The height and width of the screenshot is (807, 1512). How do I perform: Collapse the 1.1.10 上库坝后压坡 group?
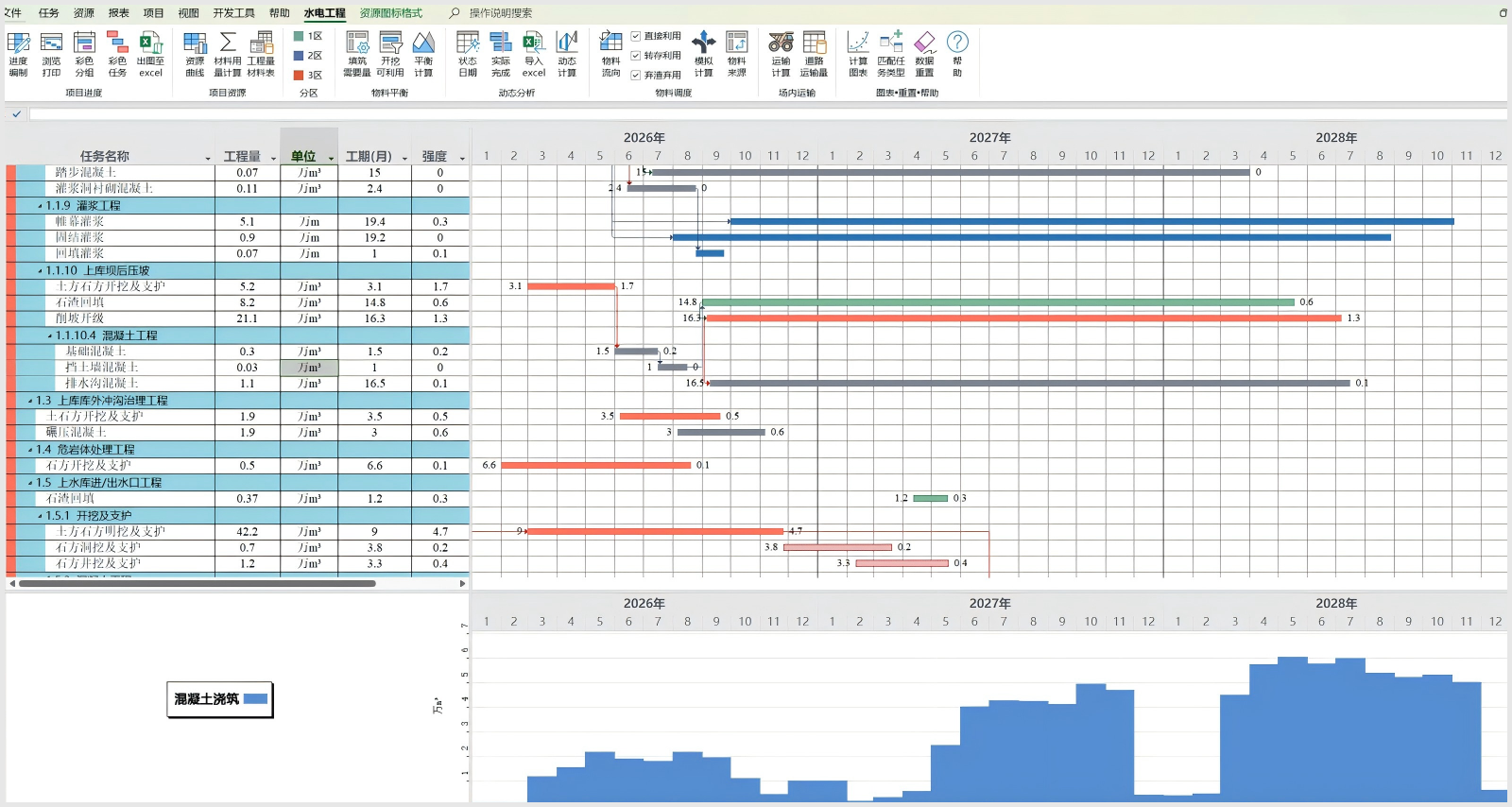pos(40,271)
